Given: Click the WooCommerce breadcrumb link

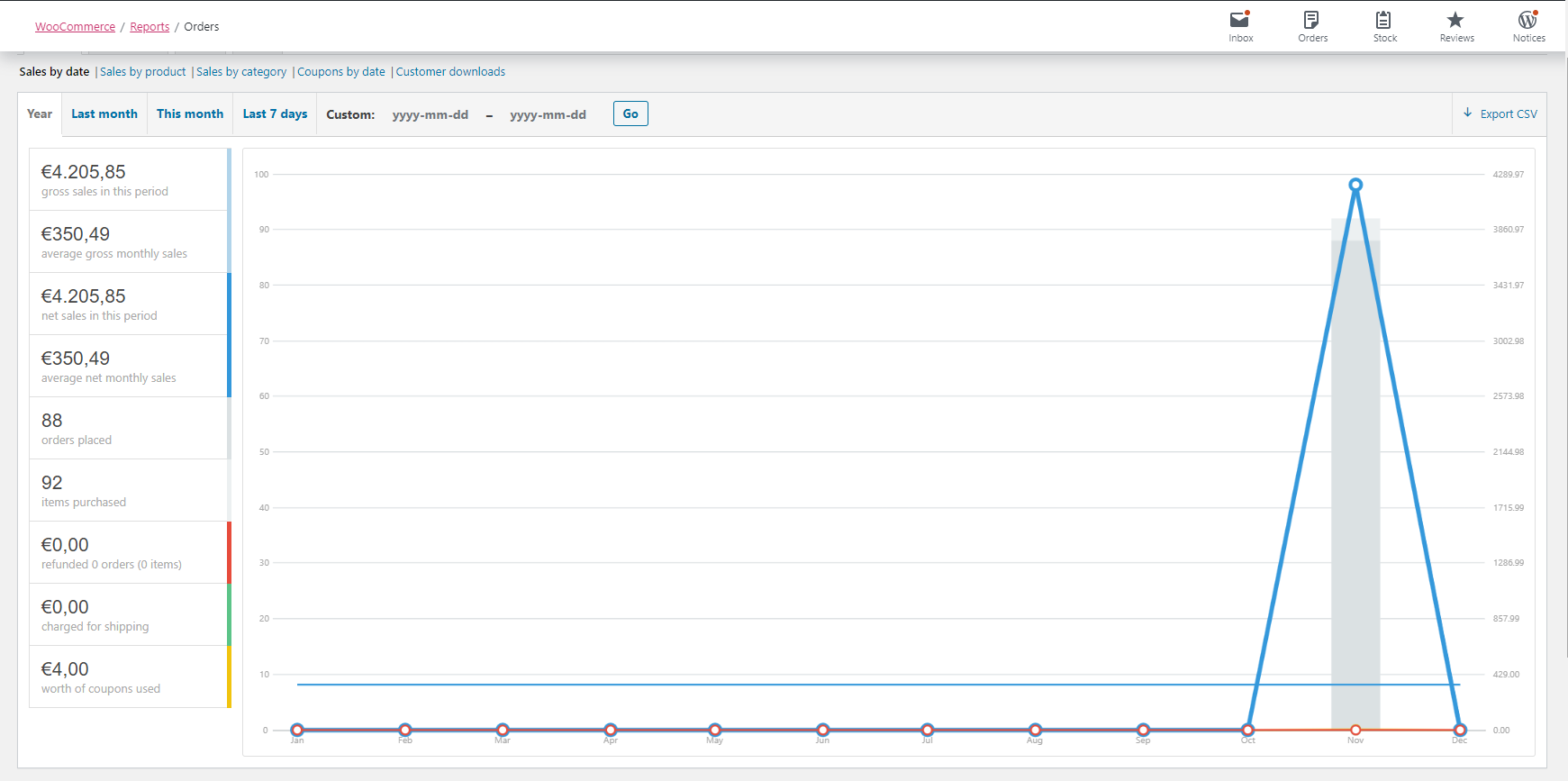Looking at the screenshot, I should tap(75, 27).
